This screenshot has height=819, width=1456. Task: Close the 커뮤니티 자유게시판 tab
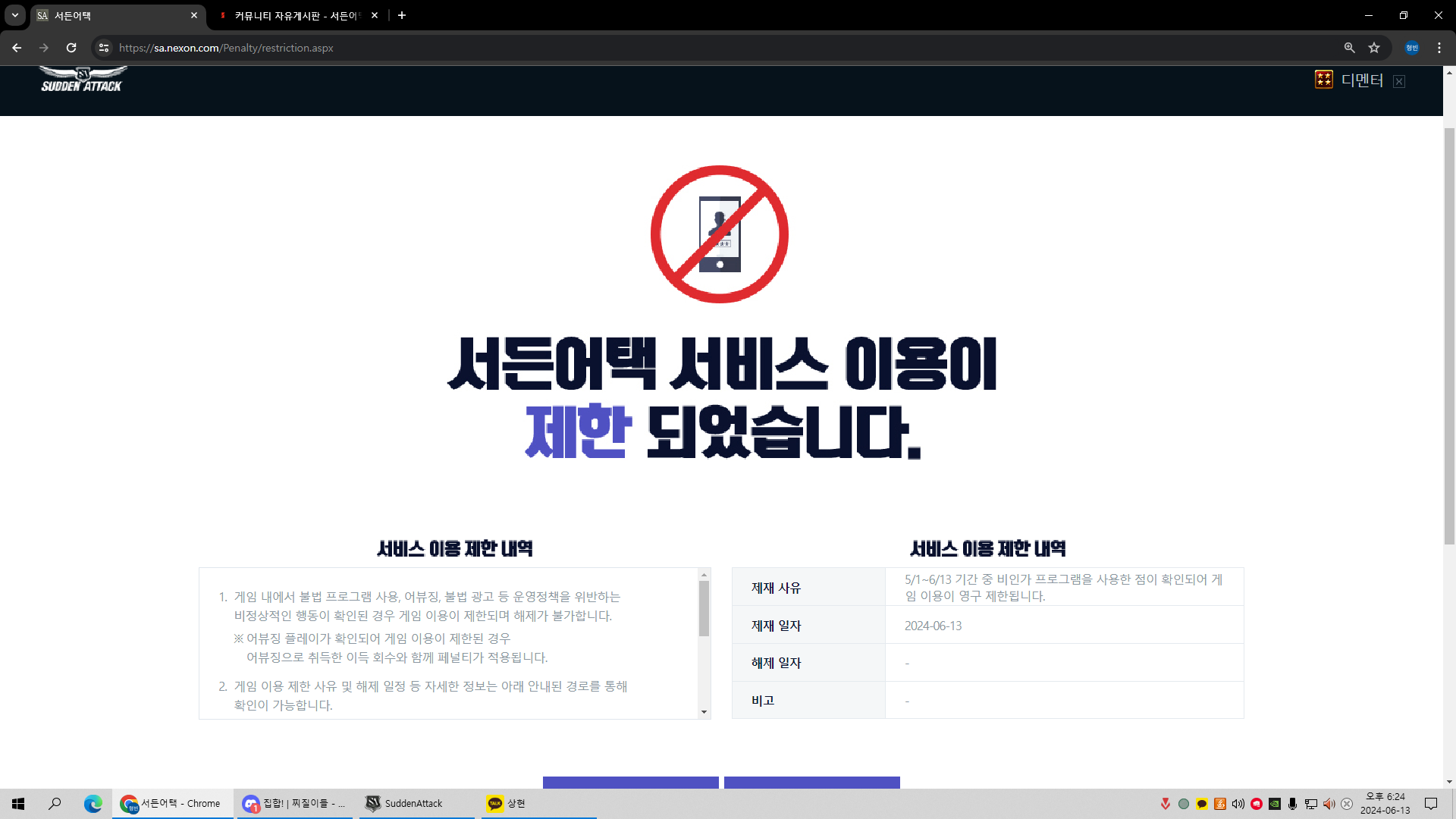point(375,15)
